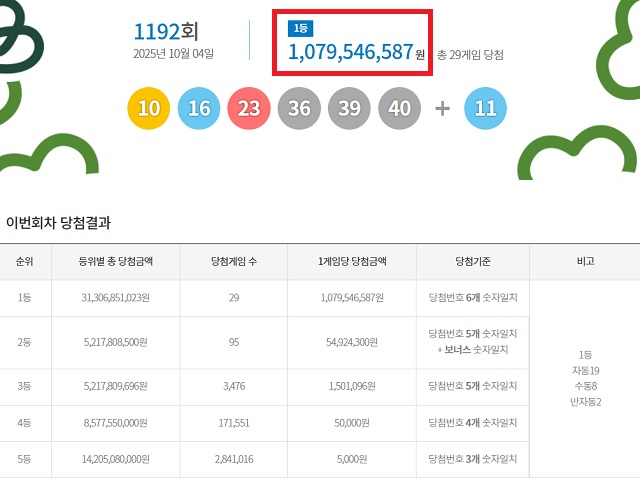Click the 등위별 총 당첨금액 column header
Screen dimensions: 640x478
coord(115,262)
